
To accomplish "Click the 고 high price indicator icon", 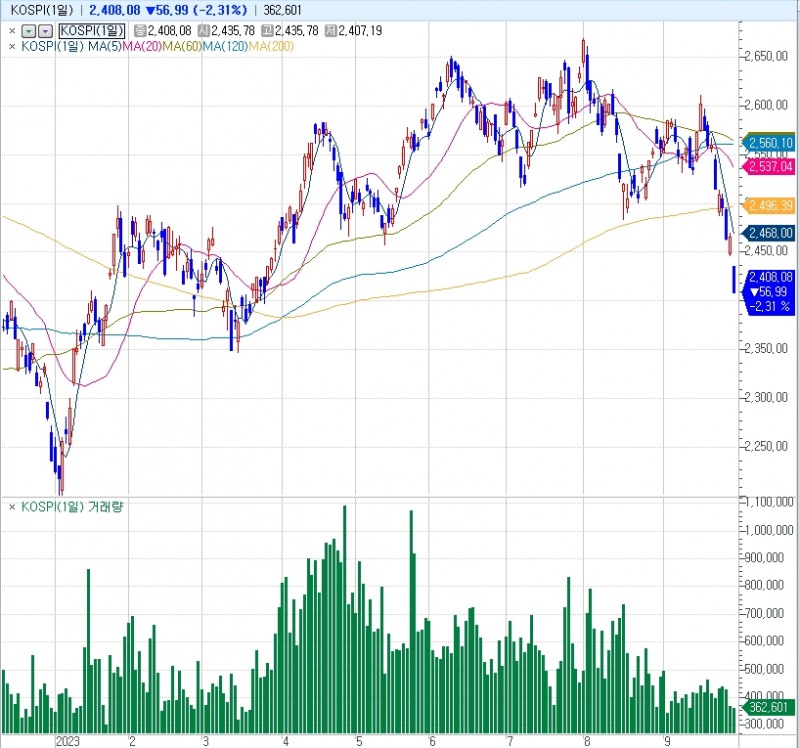I will click(267, 31).
